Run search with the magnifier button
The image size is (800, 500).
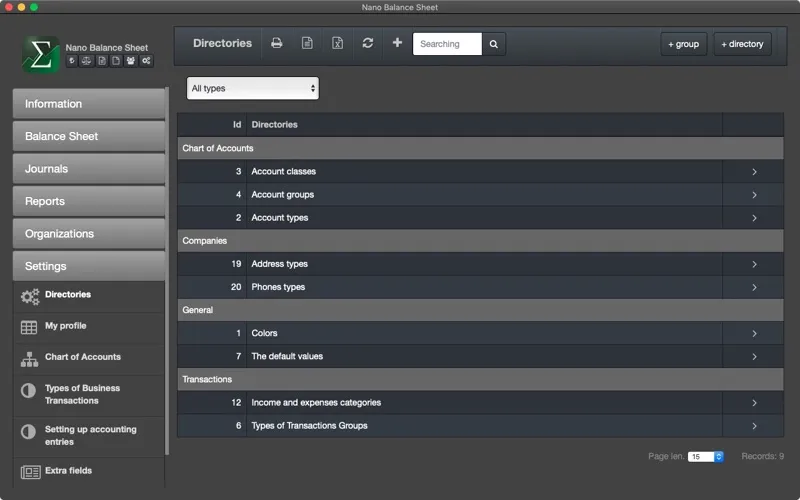(494, 44)
